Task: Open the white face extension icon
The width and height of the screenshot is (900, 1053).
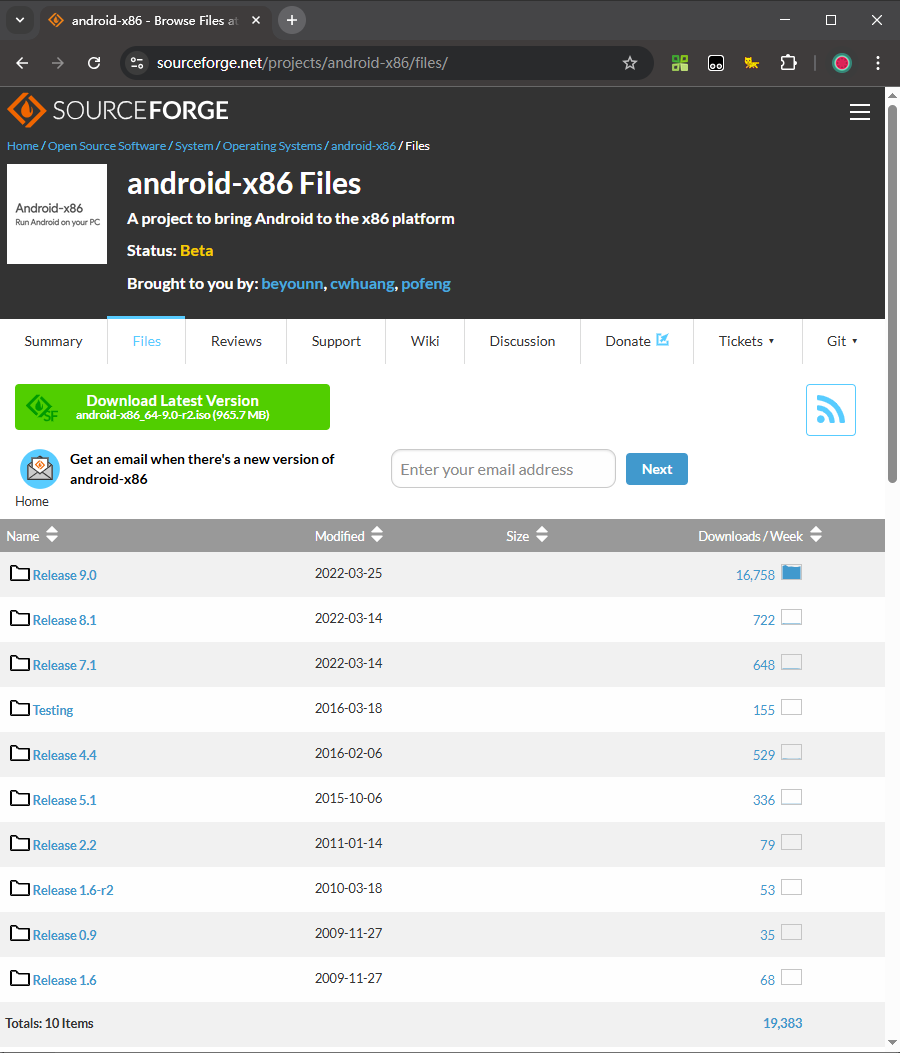Action: (716, 63)
